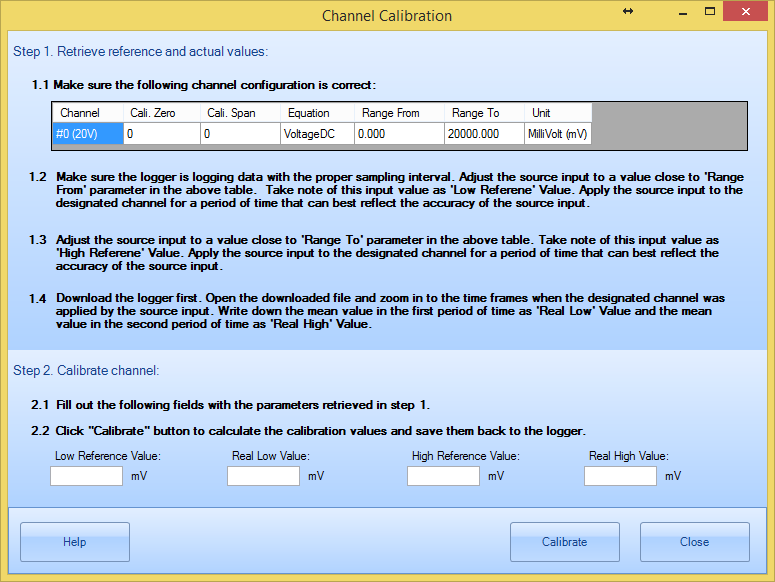Click the Help button
775x582 pixels.
tap(75, 542)
